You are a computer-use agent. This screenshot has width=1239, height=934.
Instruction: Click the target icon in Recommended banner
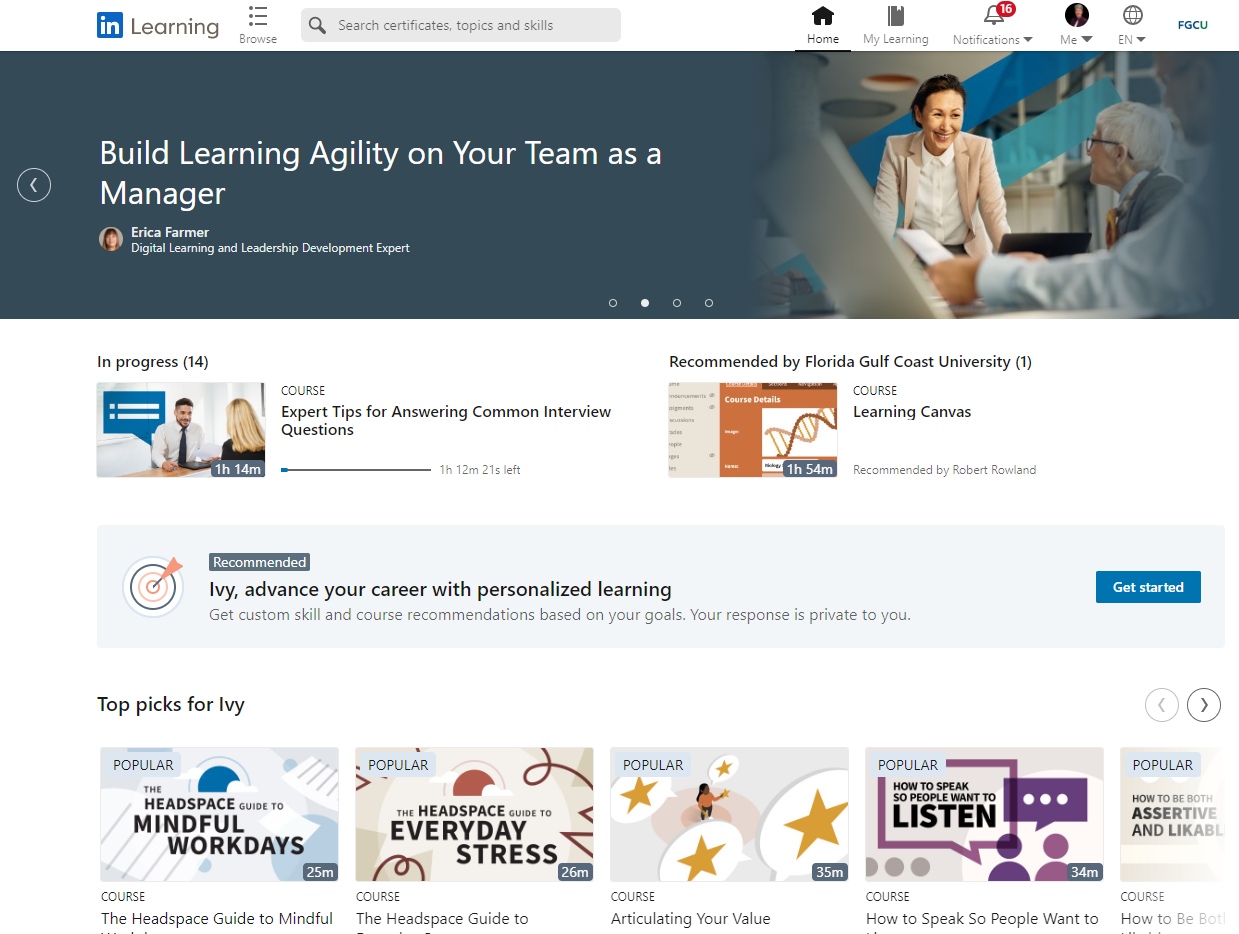153,586
